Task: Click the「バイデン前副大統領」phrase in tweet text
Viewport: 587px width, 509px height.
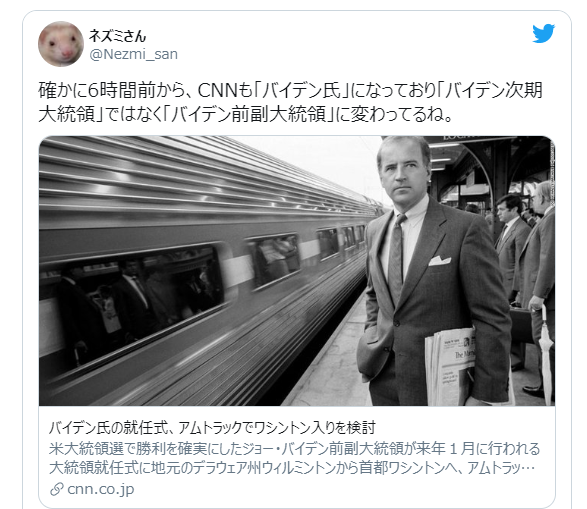Action: [x=249, y=114]
